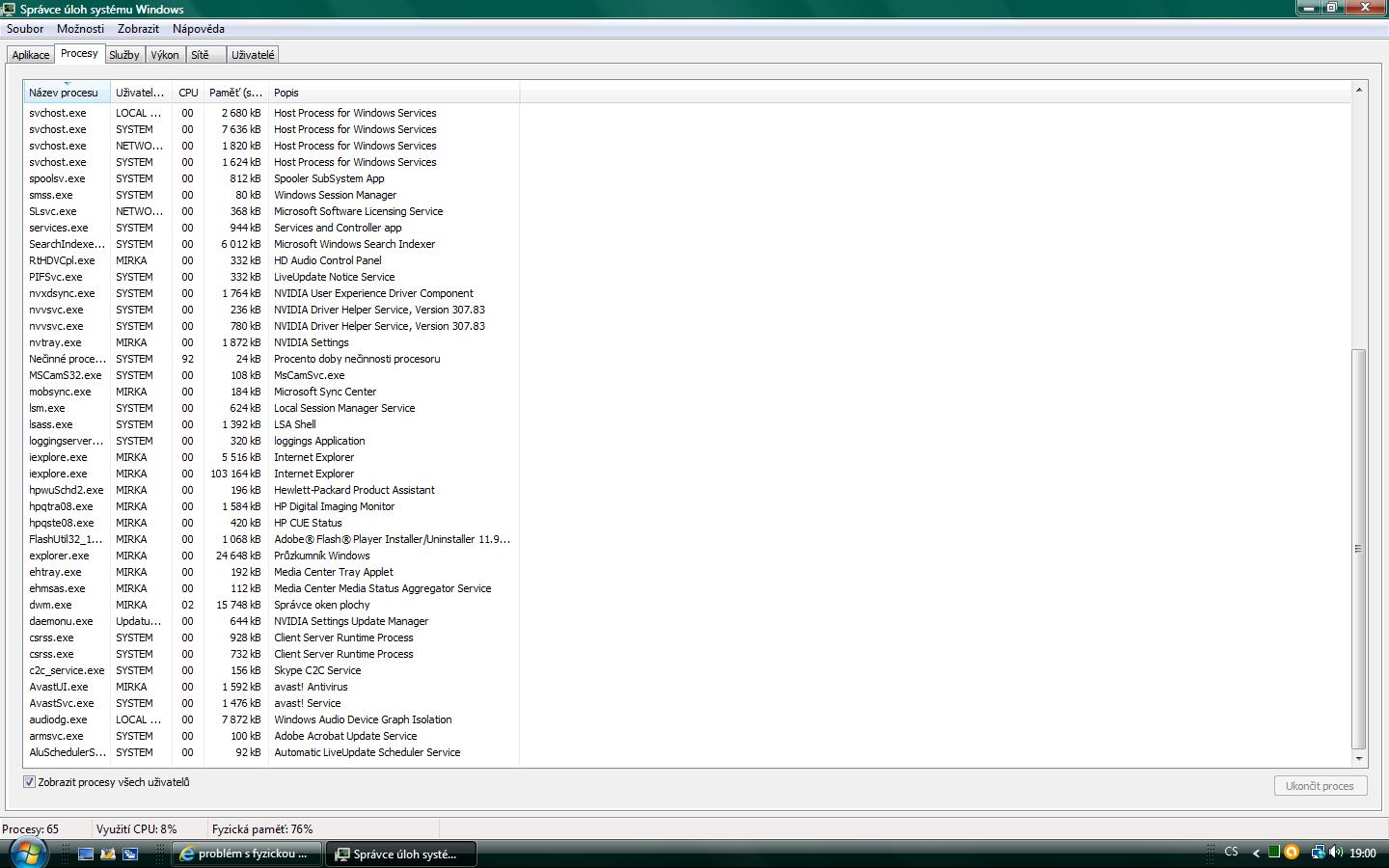Open the Výkon tab
The width and height of the screenshot is (1389, 868).
click(x=165, y=55)
